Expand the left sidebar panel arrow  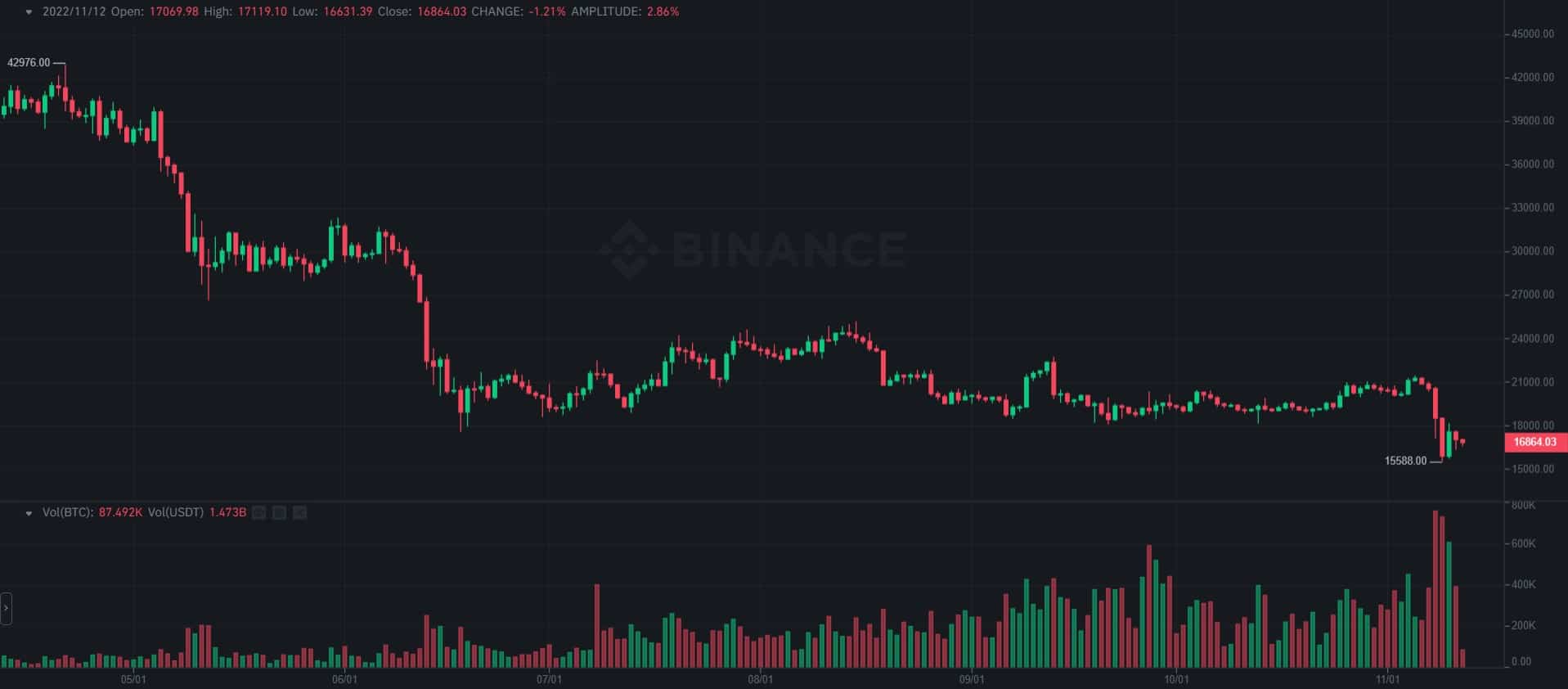point(6,608)
